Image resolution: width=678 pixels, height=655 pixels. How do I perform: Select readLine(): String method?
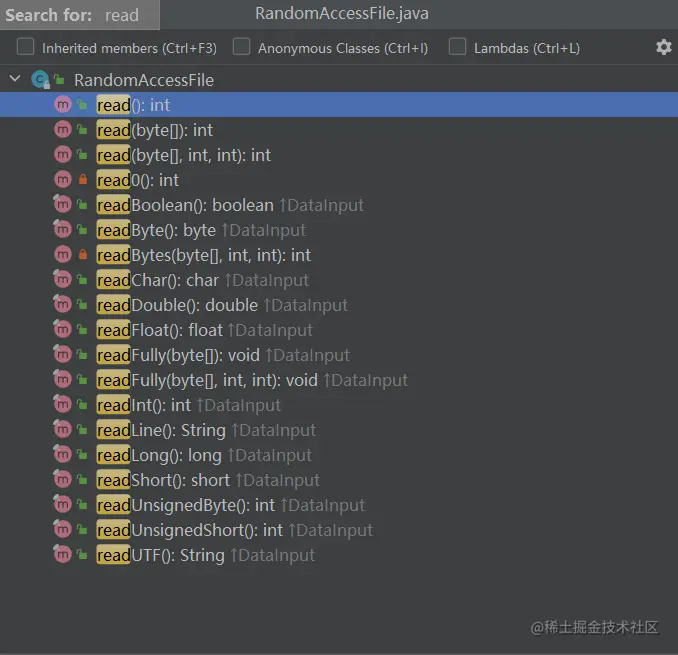206,430
